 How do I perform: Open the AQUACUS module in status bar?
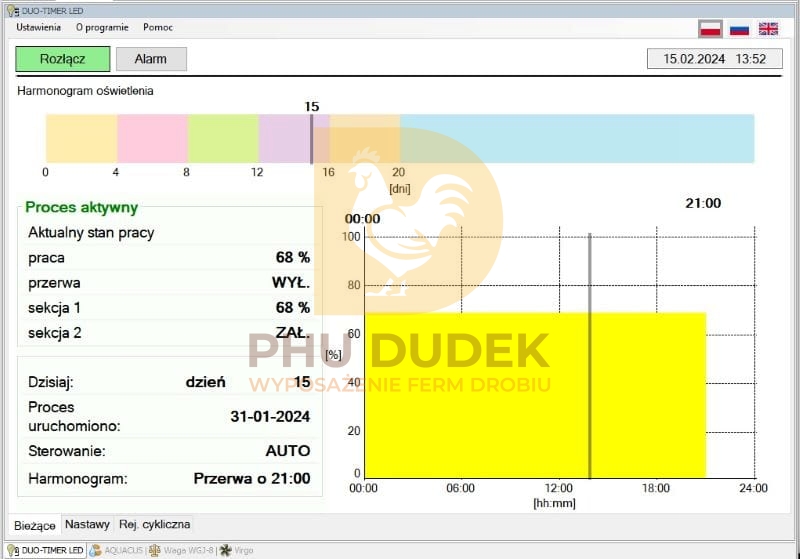pos(117,550)
